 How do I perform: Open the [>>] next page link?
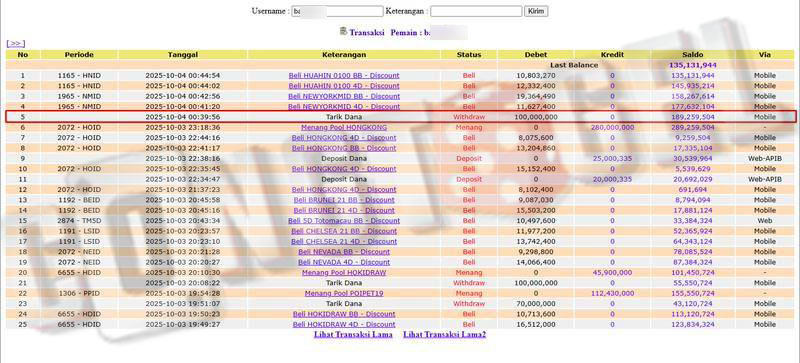click(15, 44)
